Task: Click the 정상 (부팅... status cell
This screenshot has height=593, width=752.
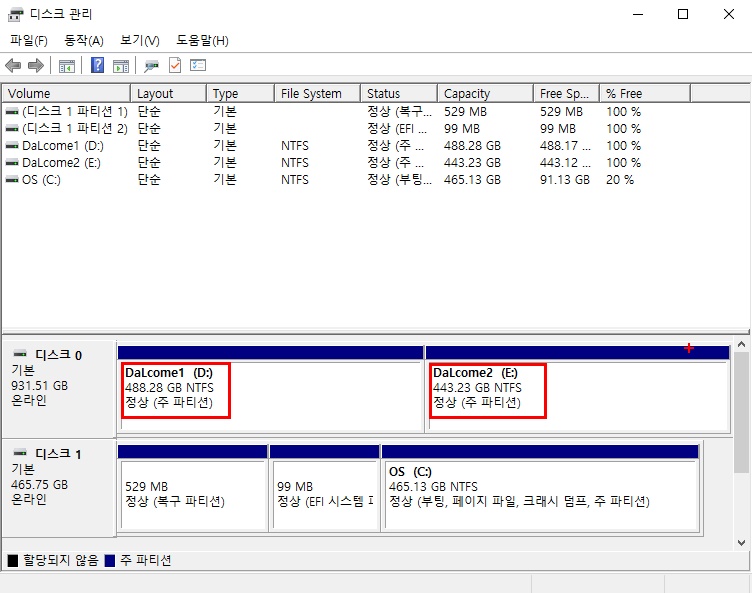Action: pyautogui.click(x=400, y=180)
